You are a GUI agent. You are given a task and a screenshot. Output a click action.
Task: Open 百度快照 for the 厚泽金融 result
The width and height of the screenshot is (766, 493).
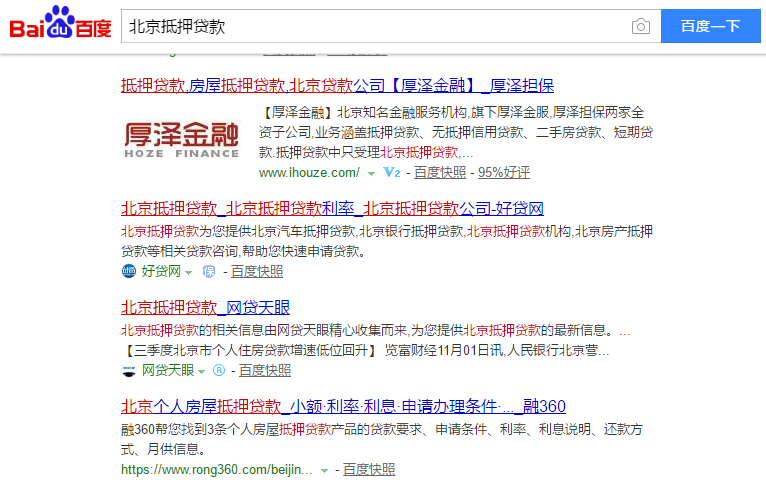(x=440, y=172)
